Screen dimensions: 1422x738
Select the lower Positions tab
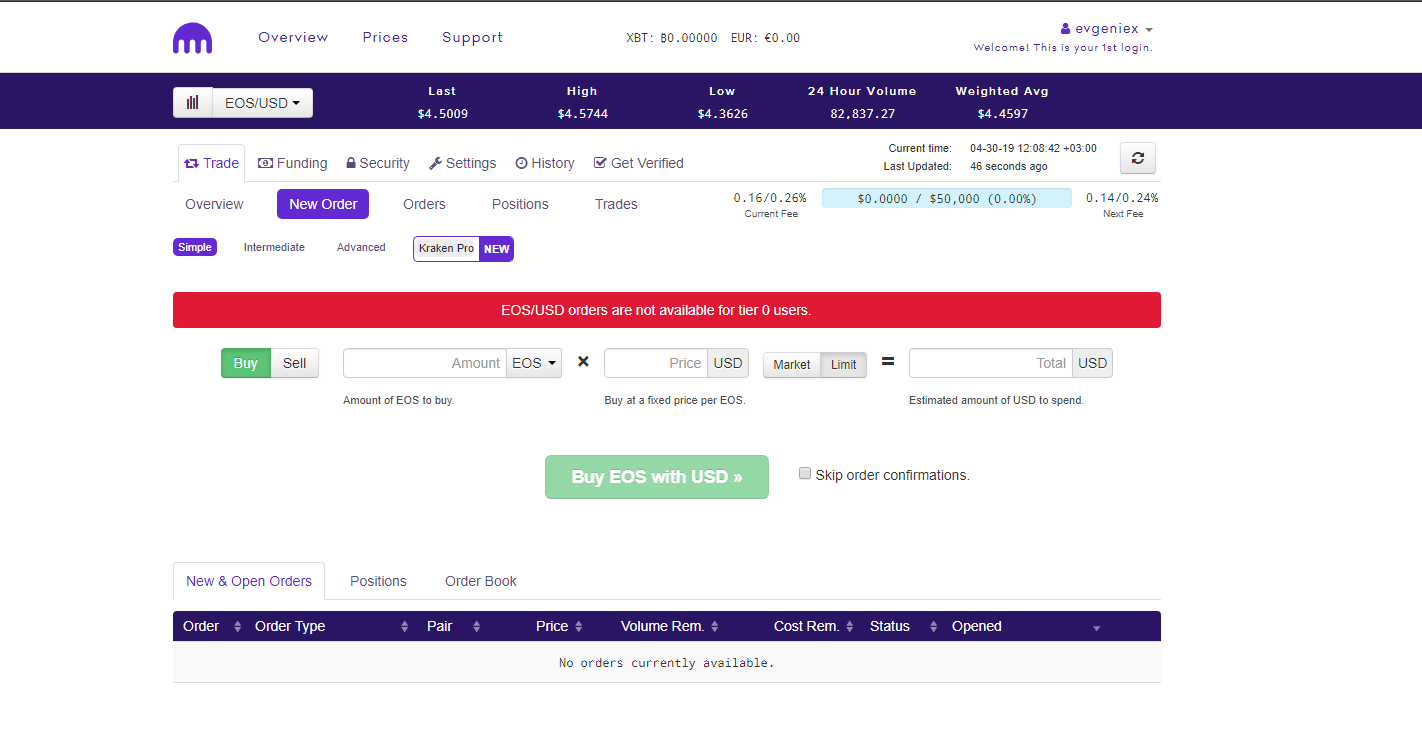[378, 581]
